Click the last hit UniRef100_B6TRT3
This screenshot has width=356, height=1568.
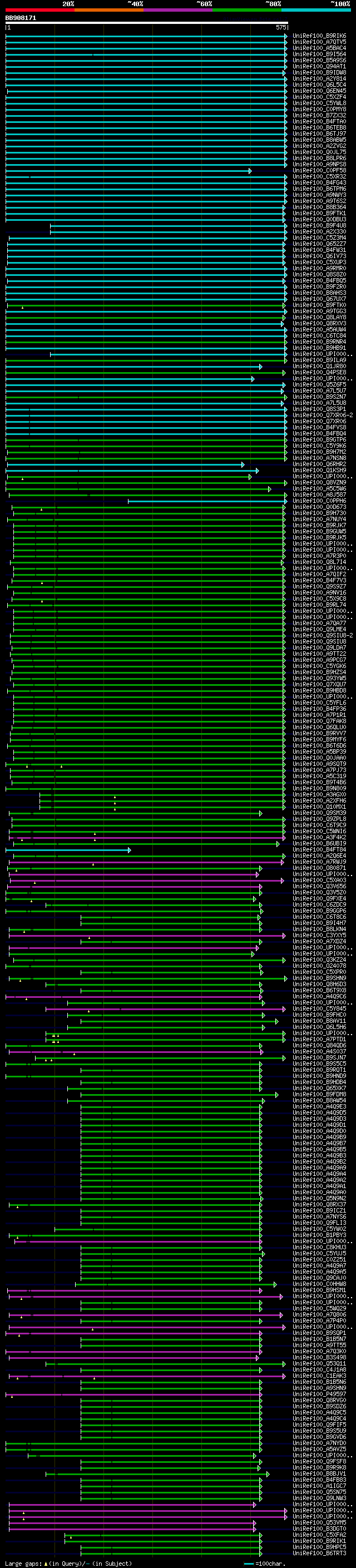point(319,1554)
